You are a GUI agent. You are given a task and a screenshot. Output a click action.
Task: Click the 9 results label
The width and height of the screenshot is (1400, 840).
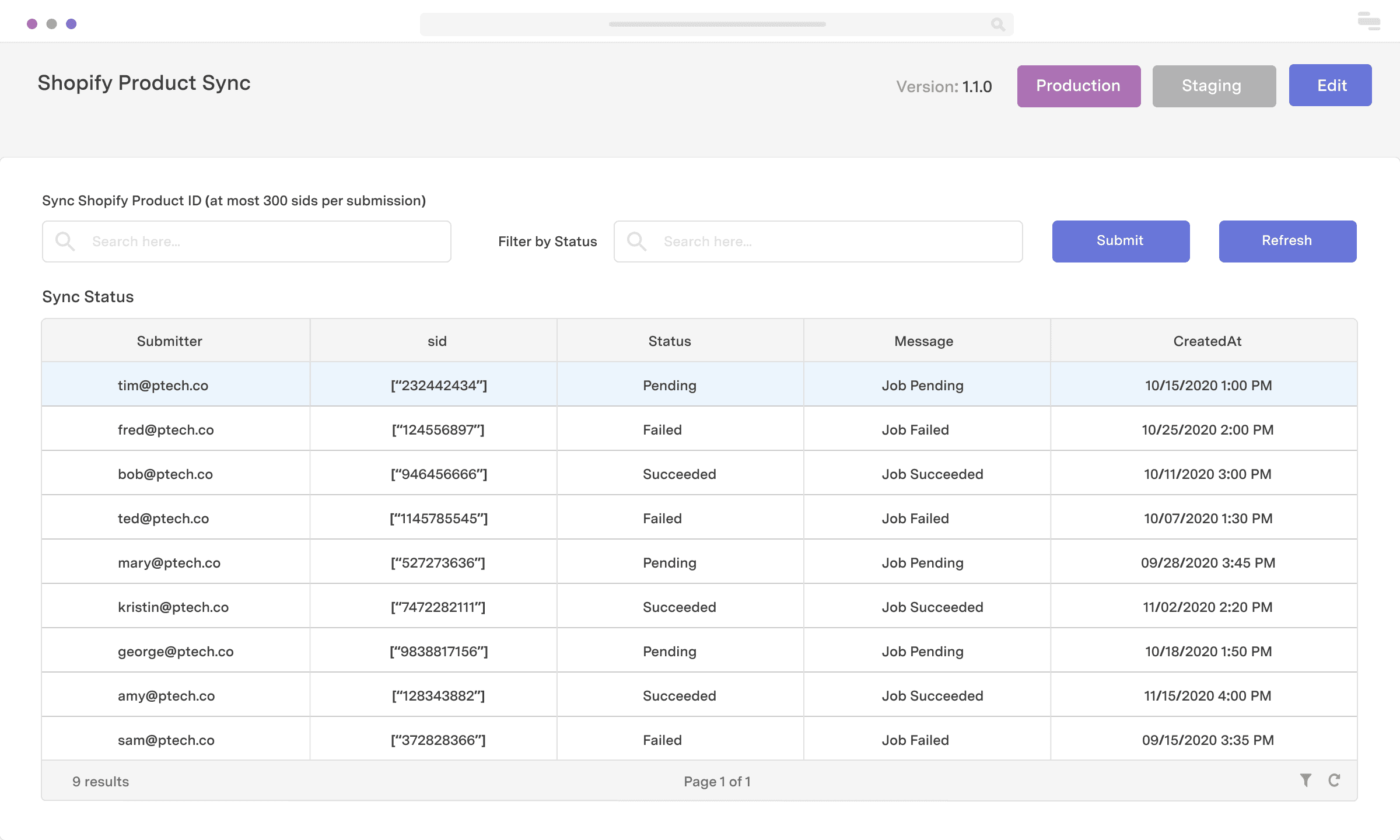pyautogui.click(x=100, y=781)
